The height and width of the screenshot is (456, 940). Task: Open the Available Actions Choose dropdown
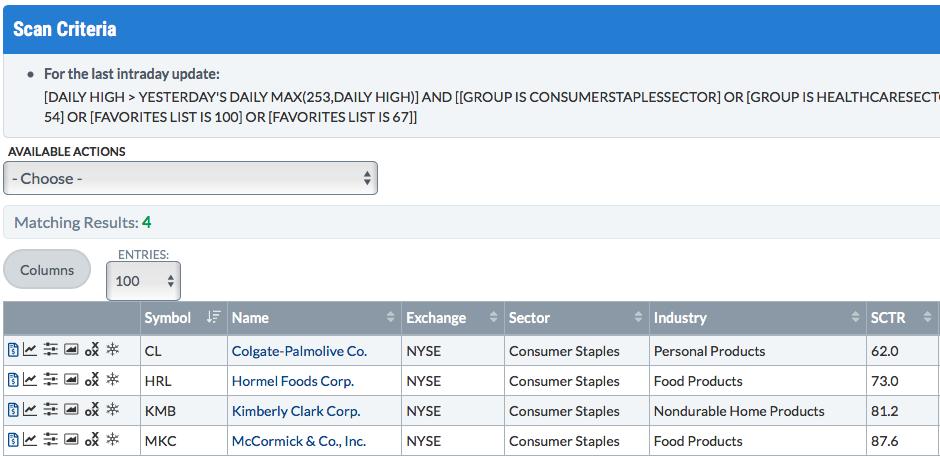[191, 178]
